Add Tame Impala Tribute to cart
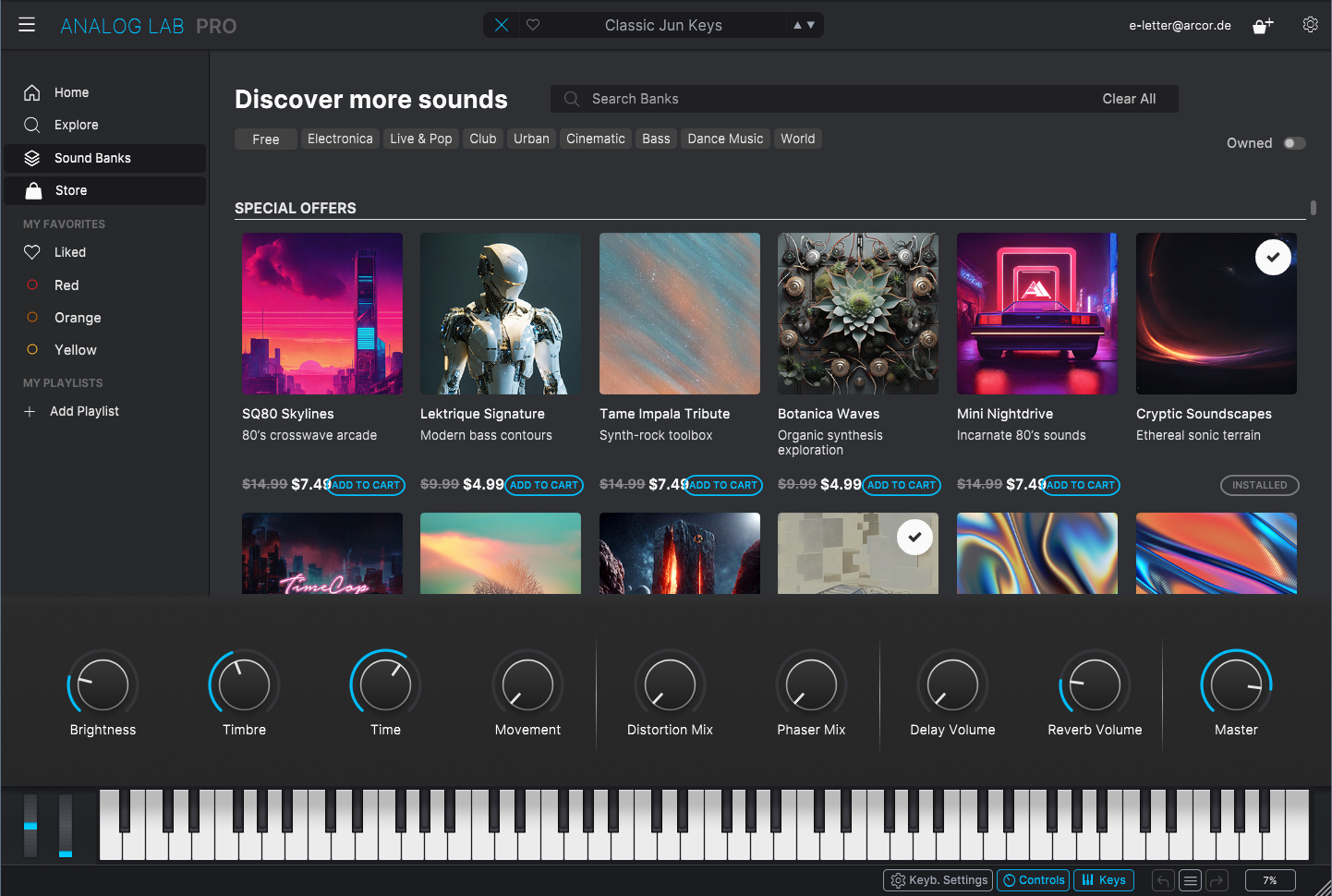1332x896 pixels. click(723, 485)
